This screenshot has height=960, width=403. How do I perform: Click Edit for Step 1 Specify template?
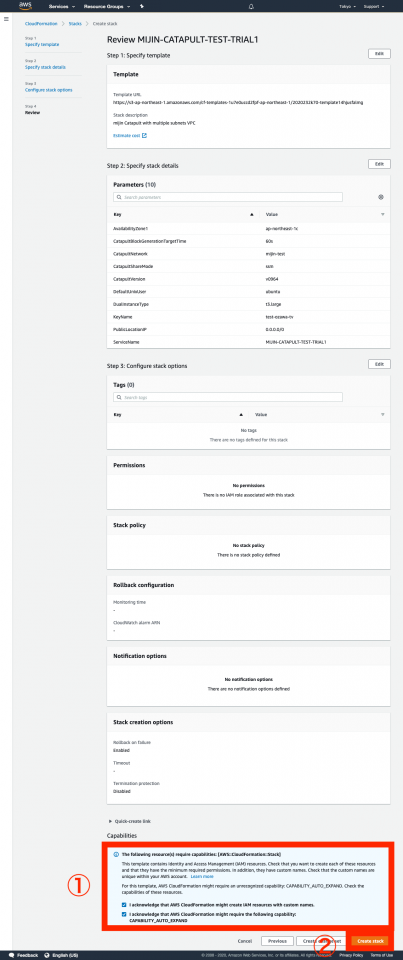379,54
